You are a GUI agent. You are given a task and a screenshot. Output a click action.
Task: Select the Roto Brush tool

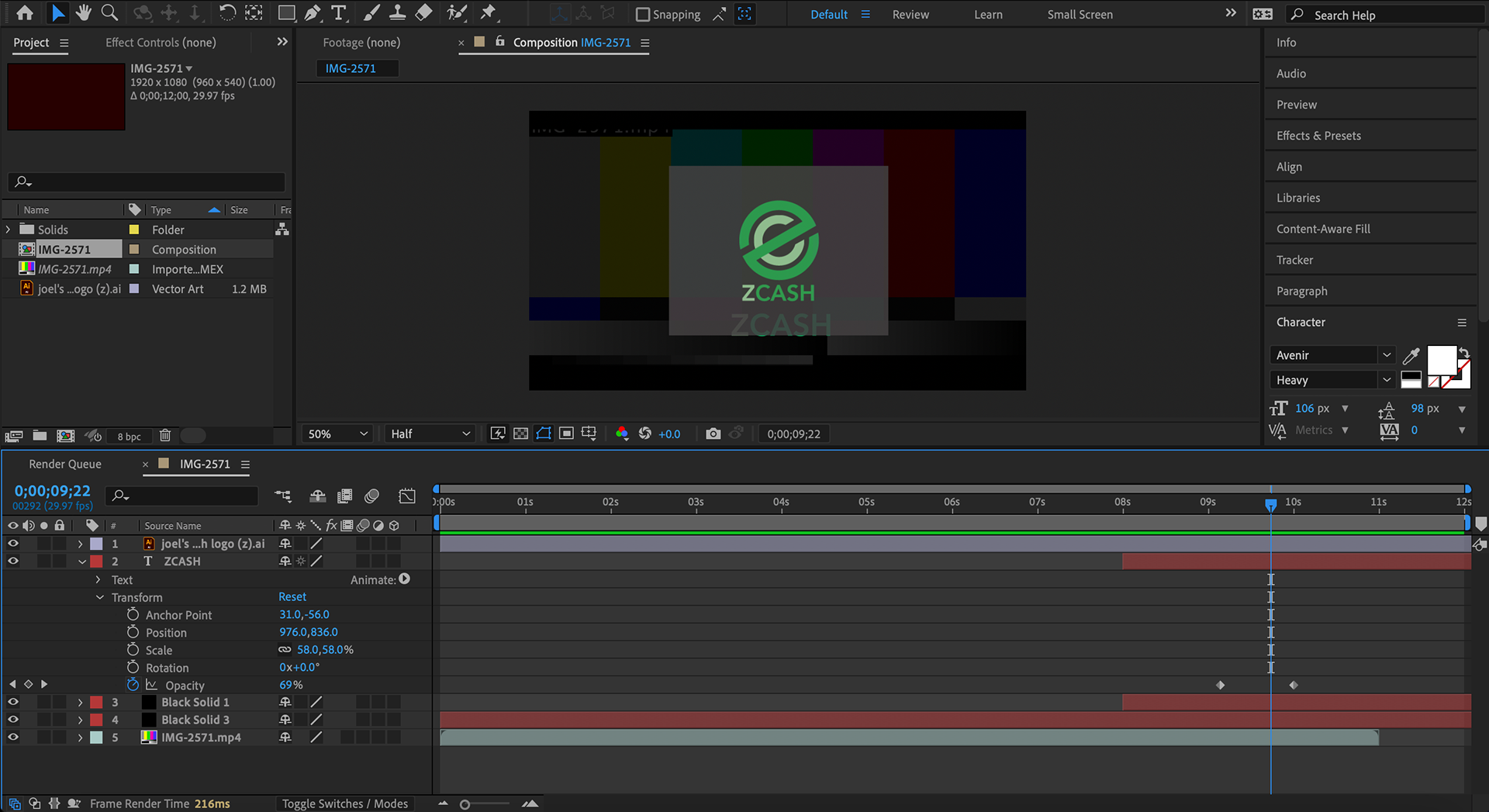coord(457,13)
